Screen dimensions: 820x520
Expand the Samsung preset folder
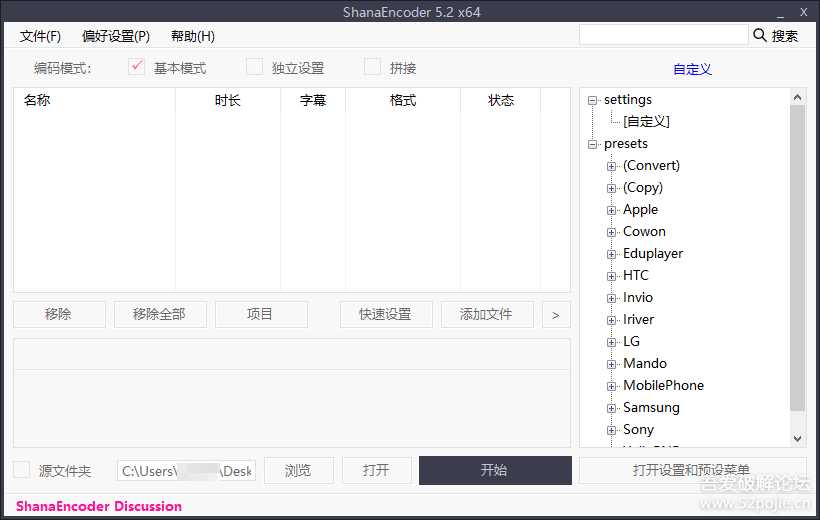tap(612, 408)
